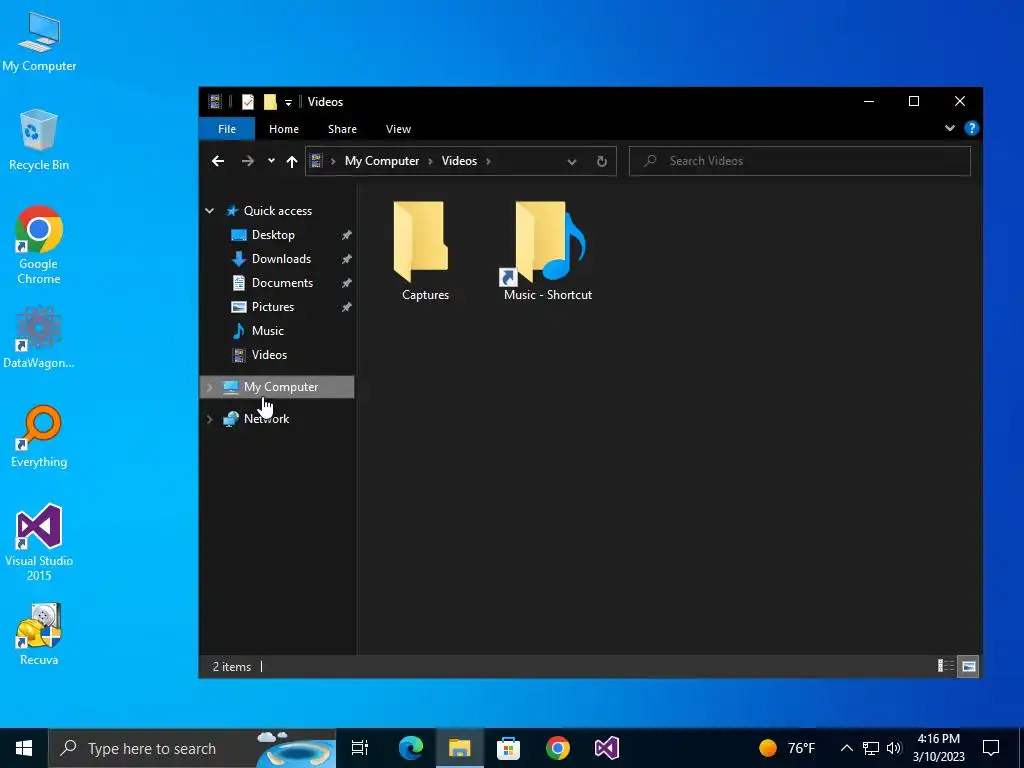The height and width of the screenshot is (768, 1024).
Task: Open the address bar history dropdown
Action: click(571, 161)
